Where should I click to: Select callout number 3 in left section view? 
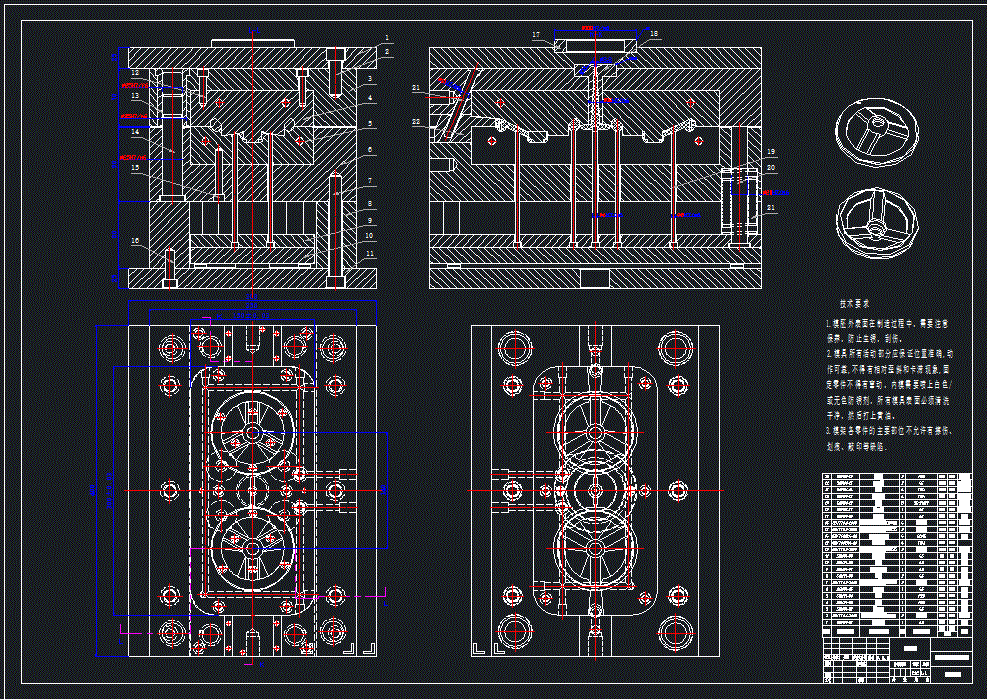(x=370, y=79)
